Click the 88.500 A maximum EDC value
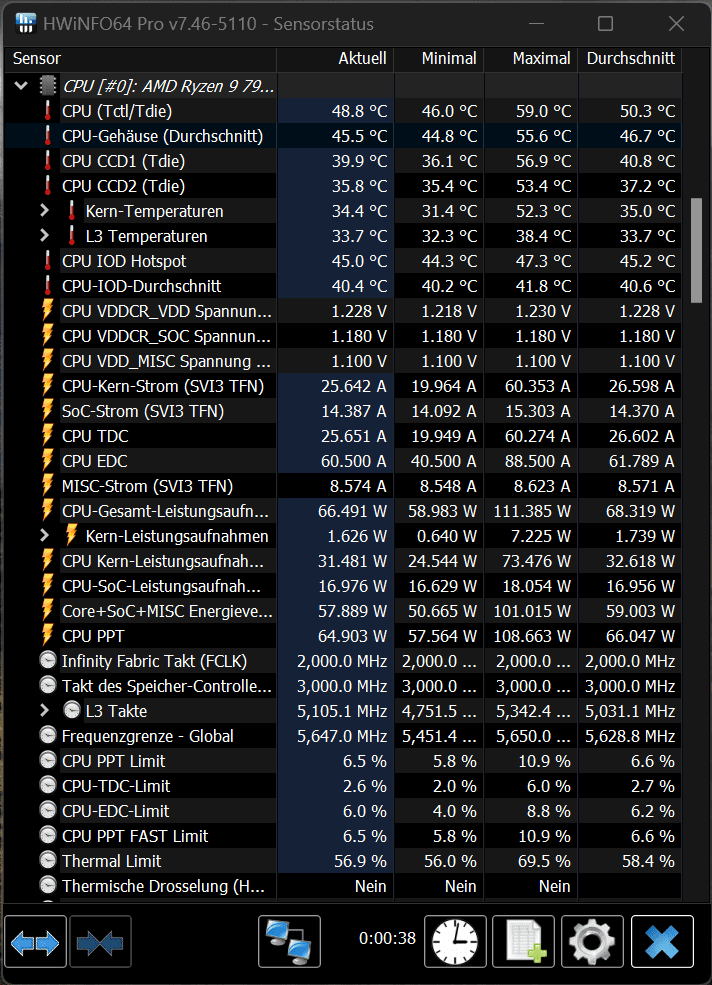The height and width of the screenshot is (985, 712). (x=537, y=461)
